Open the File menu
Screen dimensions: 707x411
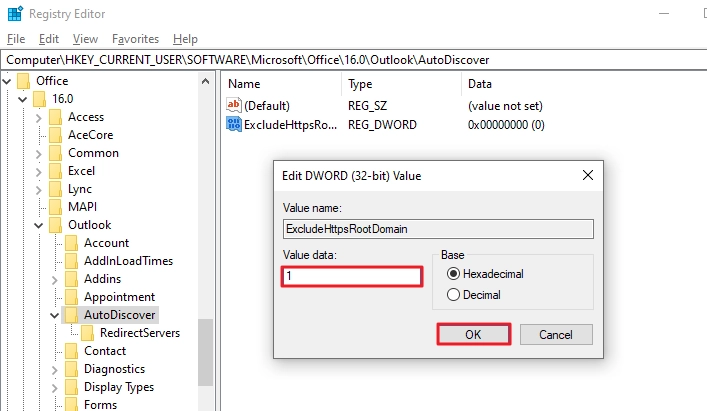[16, 39]
